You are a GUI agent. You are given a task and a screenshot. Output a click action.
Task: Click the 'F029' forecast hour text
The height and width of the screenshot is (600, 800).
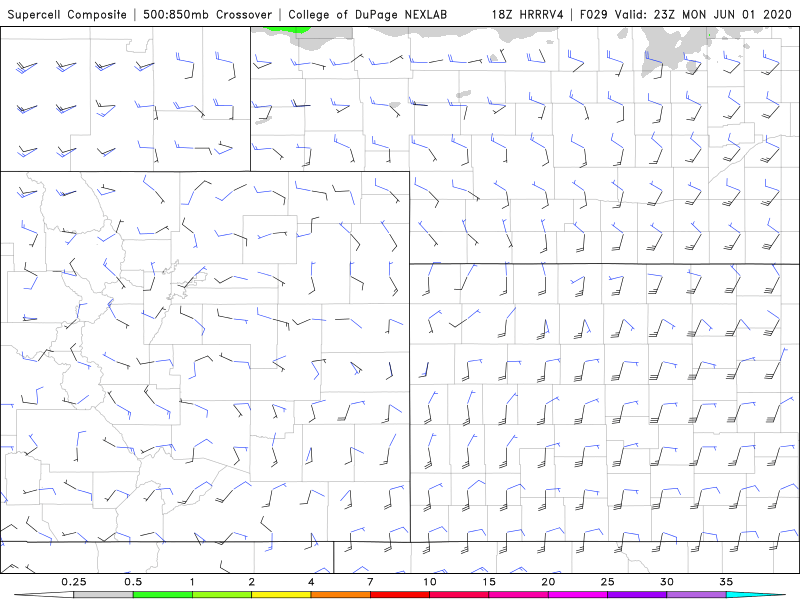coord(594,14)
